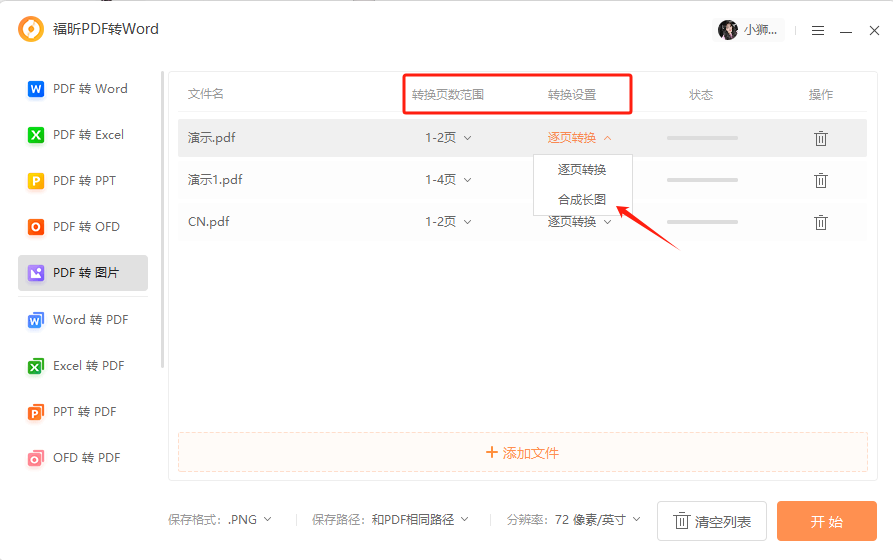
Task: Open page range dropdown for 演示.pdf
Action: (448, 138)
